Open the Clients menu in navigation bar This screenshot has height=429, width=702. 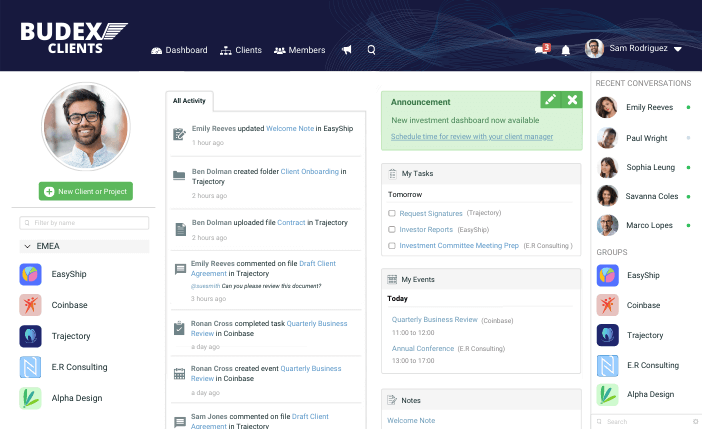pos(241,50)
